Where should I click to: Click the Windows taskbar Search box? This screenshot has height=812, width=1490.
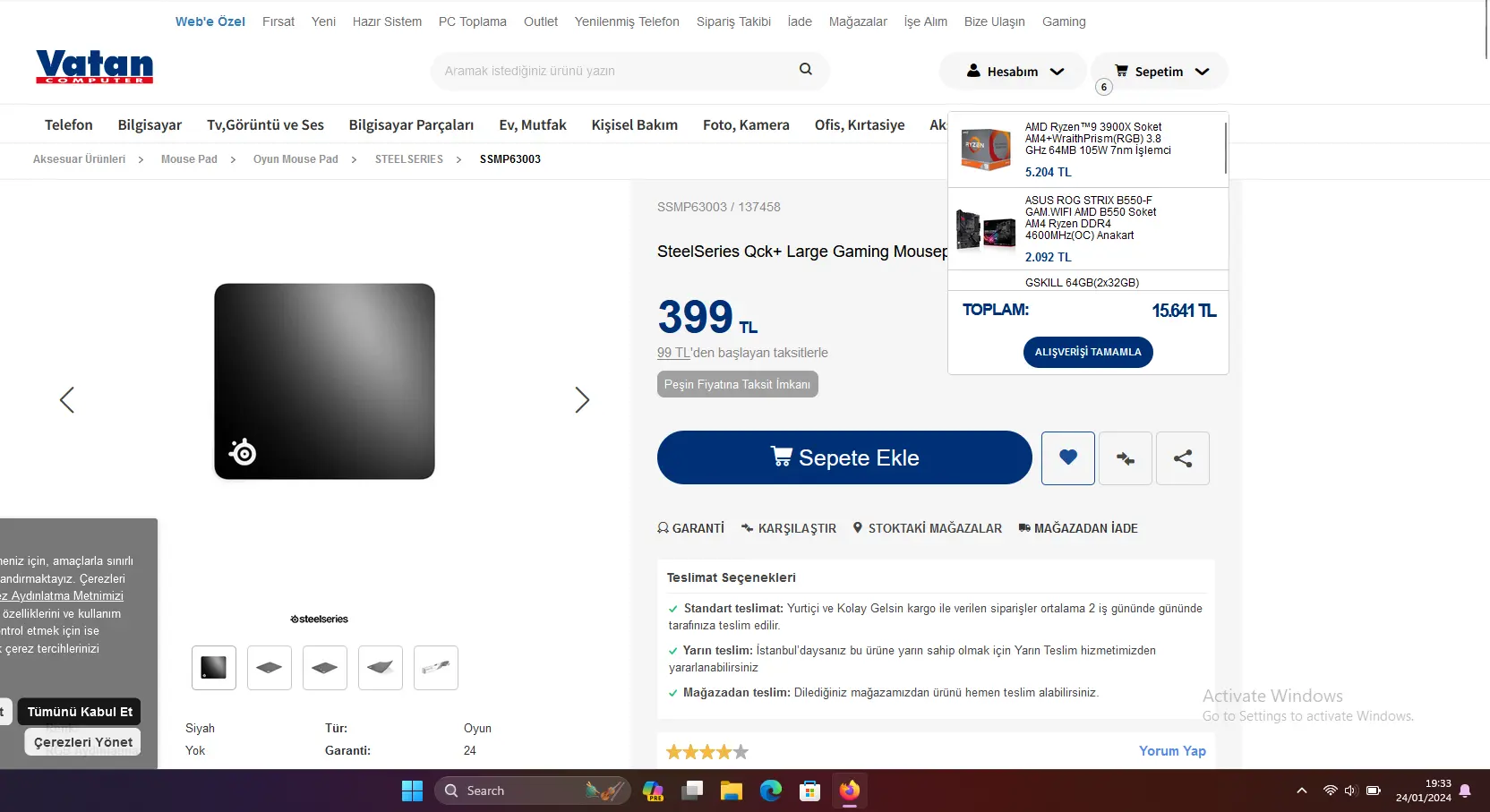click(533, 791)
